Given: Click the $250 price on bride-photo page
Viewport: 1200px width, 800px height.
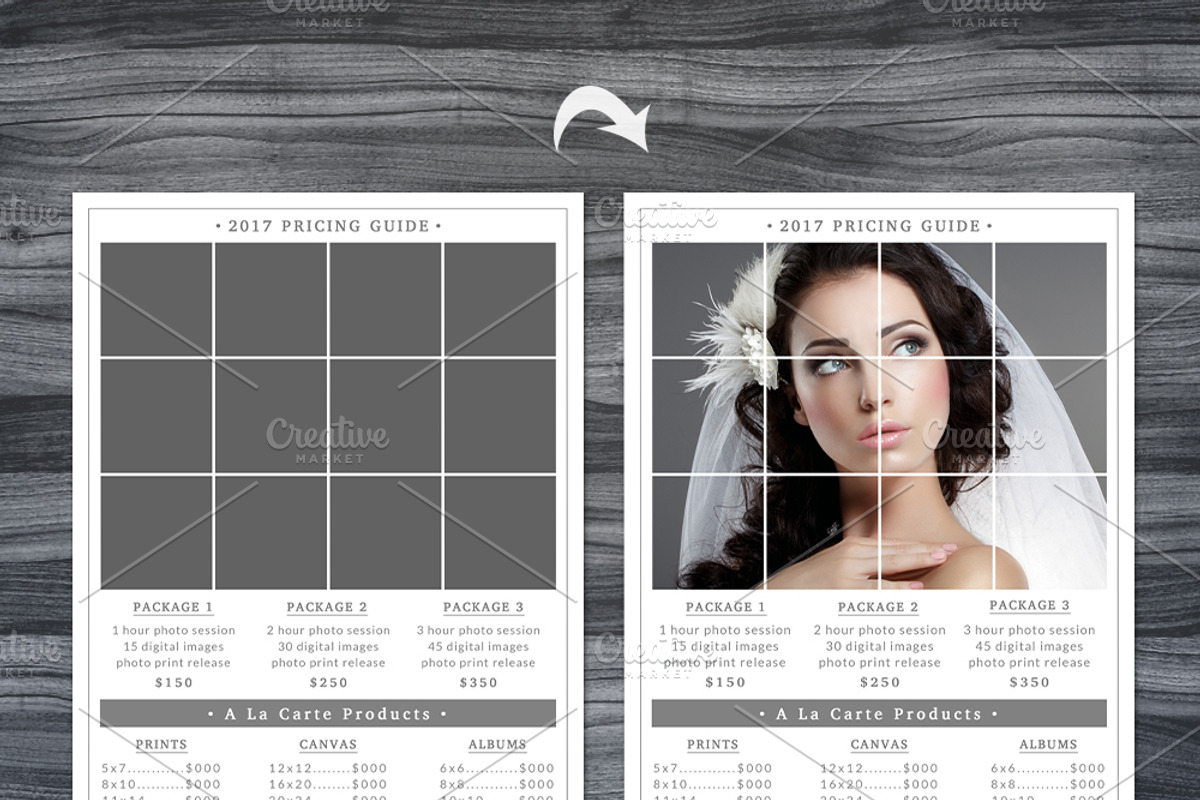Looking at the screenshot, I should click(x=879, y=683).
